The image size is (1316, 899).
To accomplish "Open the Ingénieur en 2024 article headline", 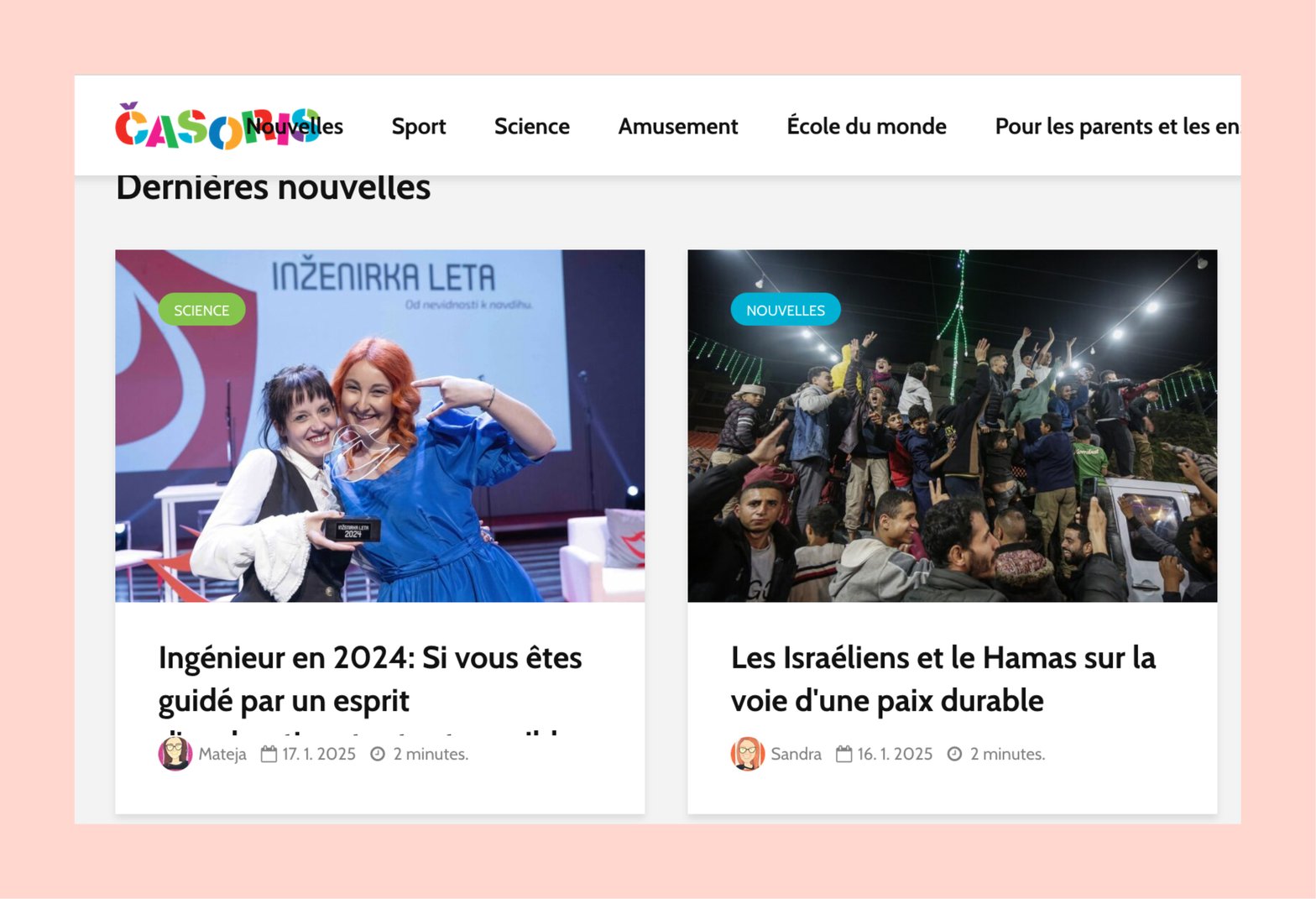I will [370, 679].
